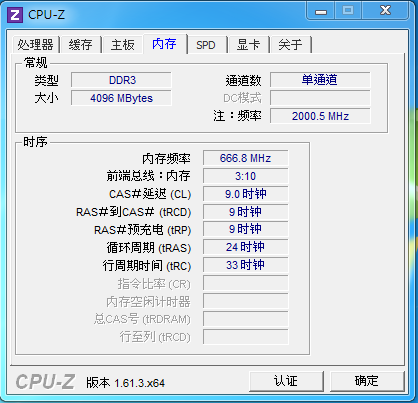The width and height of the screenshot is (418, 403).
Task: Click the 通道数 label
Action: [x=243, y=80]
